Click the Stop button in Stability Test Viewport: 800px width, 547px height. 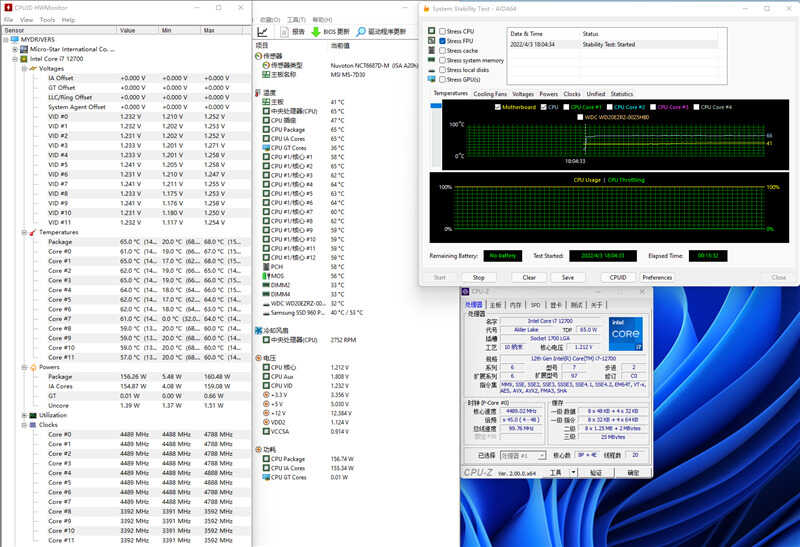point(478,278)
